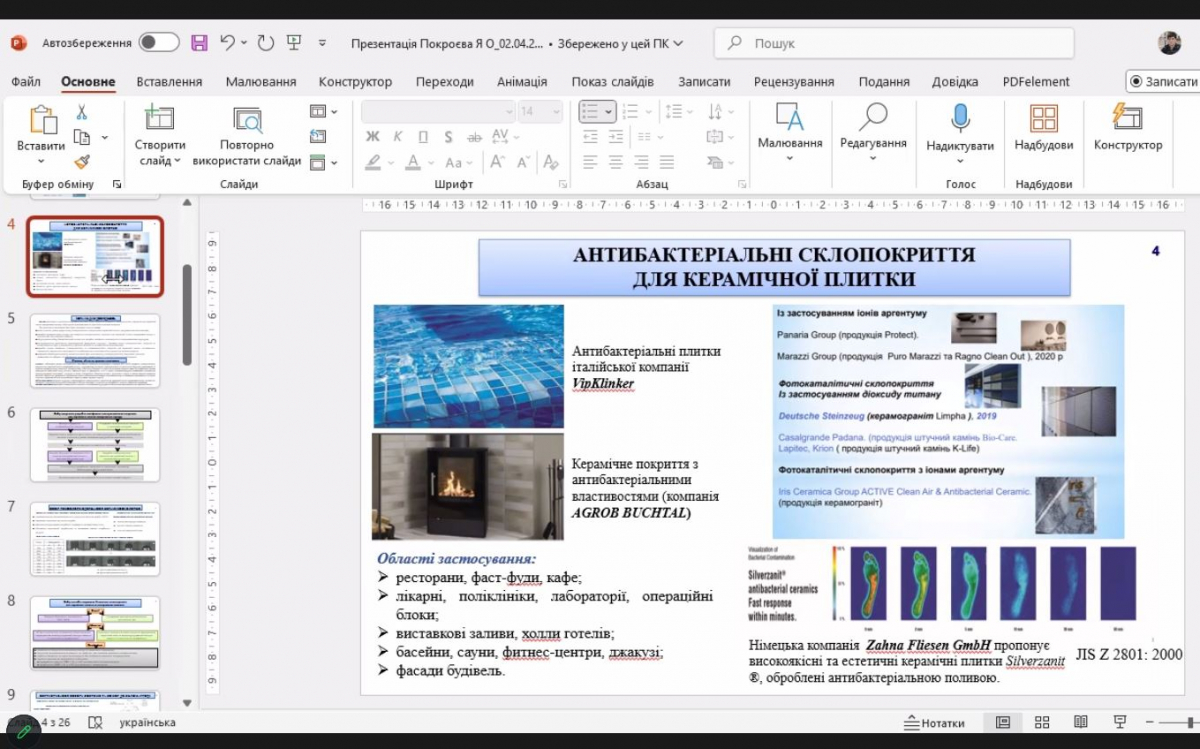Open the font size dropdown
The height and width of the screenshot is (749, 1200).
pyautogui.click(x=555, y=112)
